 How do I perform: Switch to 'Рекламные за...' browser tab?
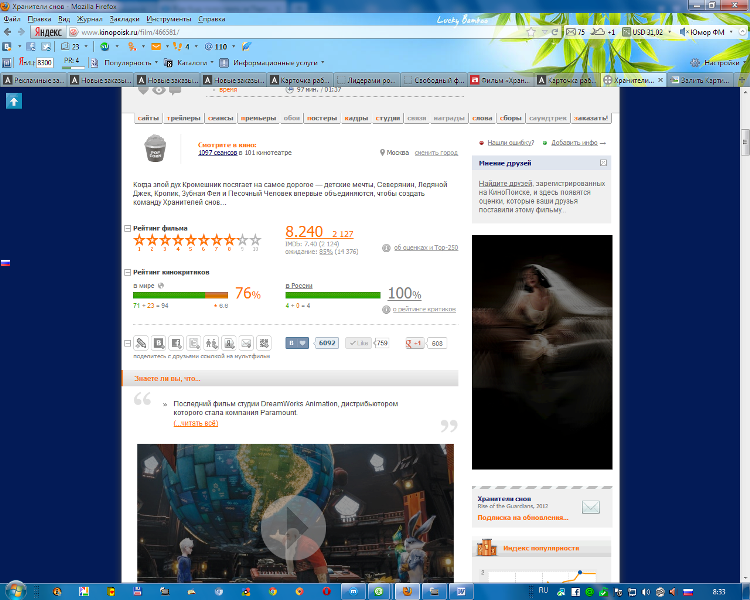coord(33,80)
